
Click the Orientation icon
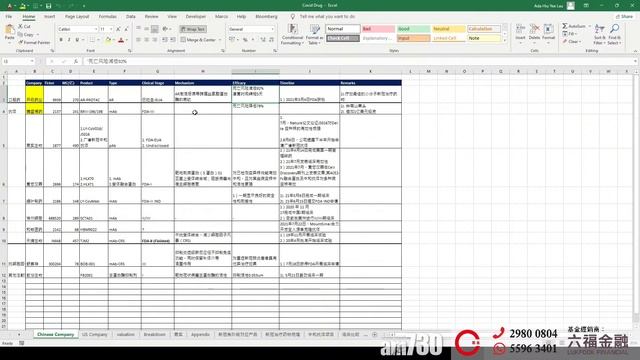point(165,29)
